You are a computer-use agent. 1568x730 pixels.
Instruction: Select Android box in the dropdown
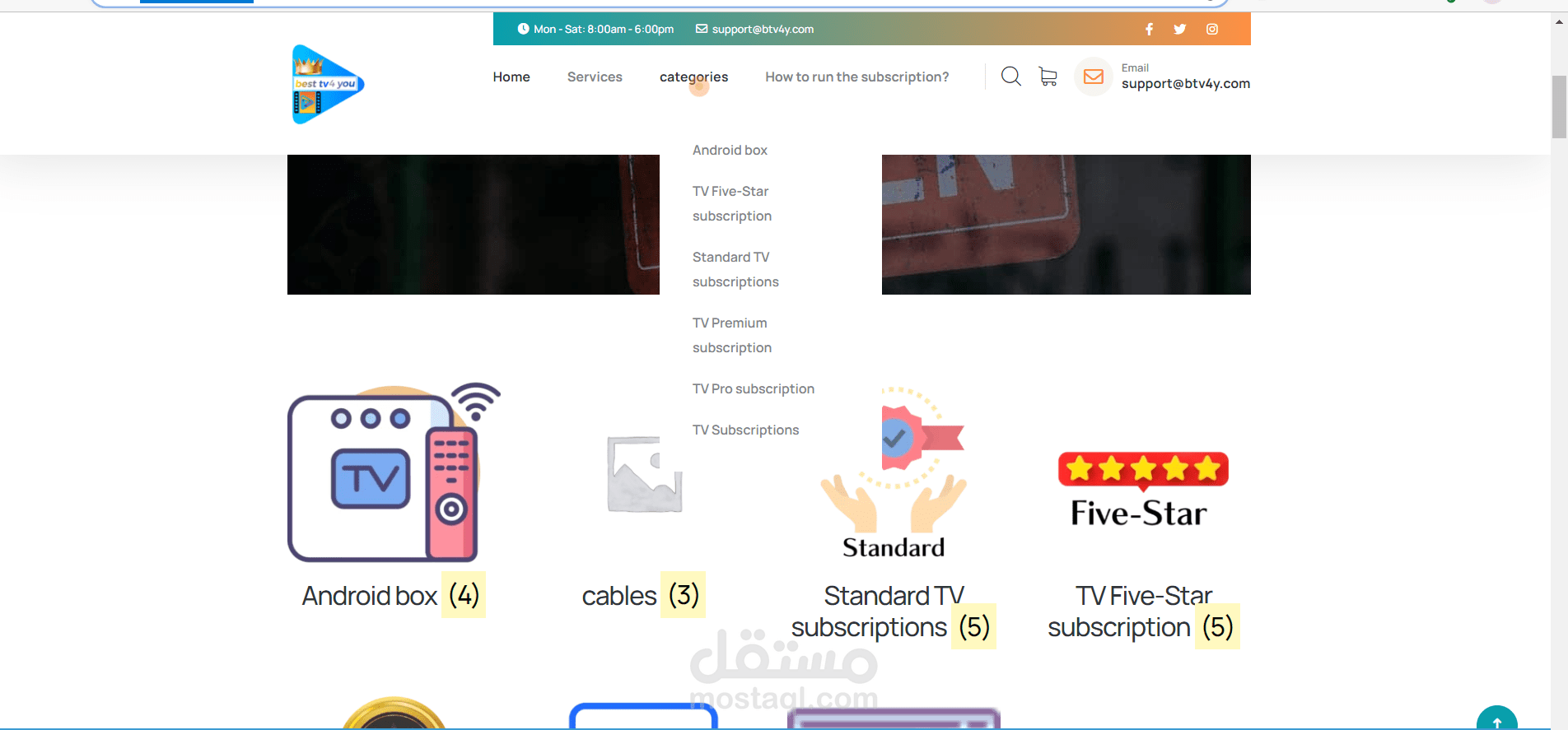(730, 150)
